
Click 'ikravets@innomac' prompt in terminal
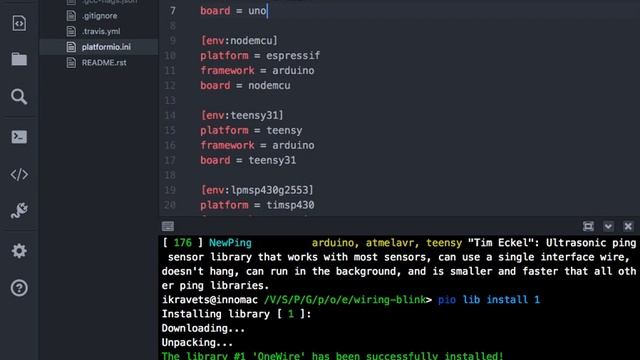pyautogui.click(x=210, y=300)
